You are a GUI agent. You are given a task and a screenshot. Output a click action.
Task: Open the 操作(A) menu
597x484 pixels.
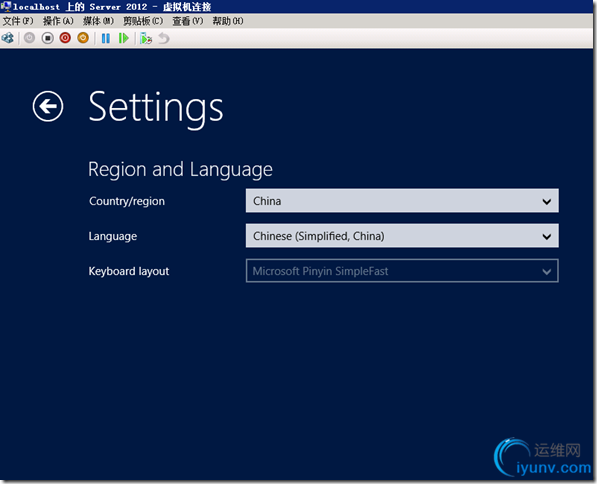click(58, 21)
